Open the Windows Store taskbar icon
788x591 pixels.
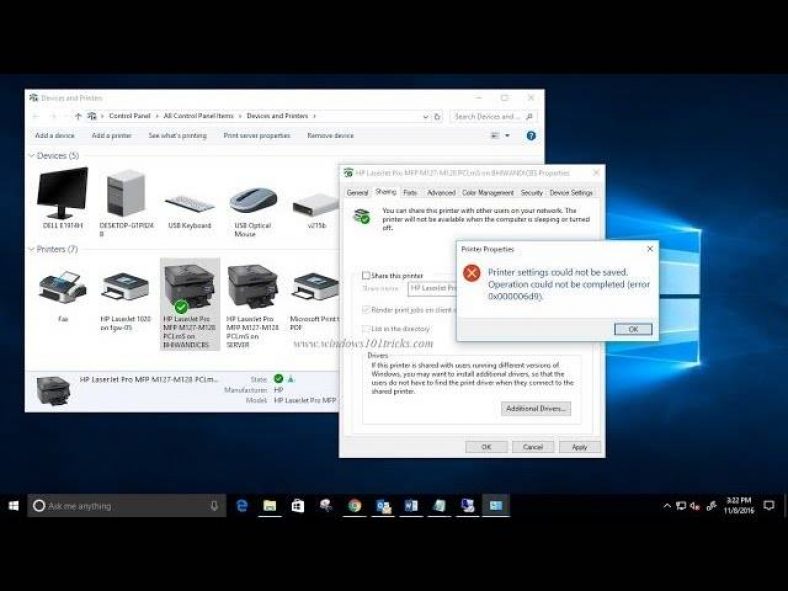click(298, 506)
